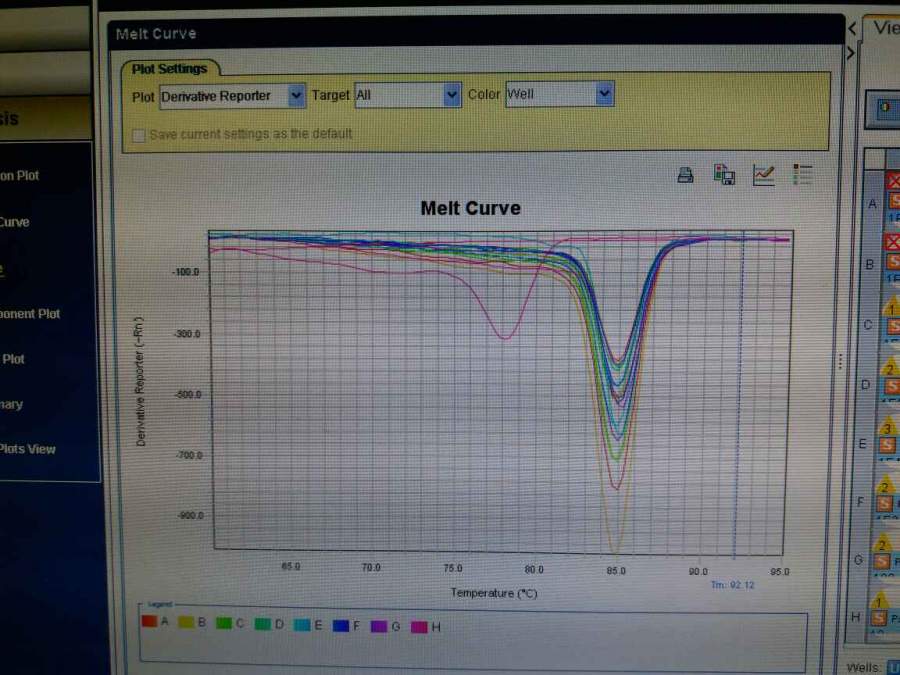
Task: Click the cyan E legend swatch
Action: click(302, 625)
